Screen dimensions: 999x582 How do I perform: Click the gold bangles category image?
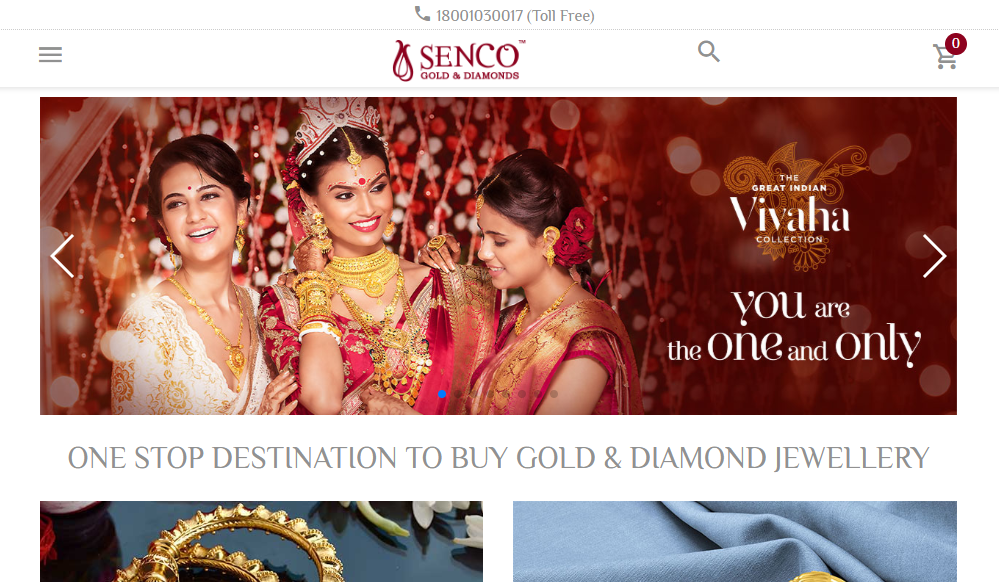(x=261, y=541)
